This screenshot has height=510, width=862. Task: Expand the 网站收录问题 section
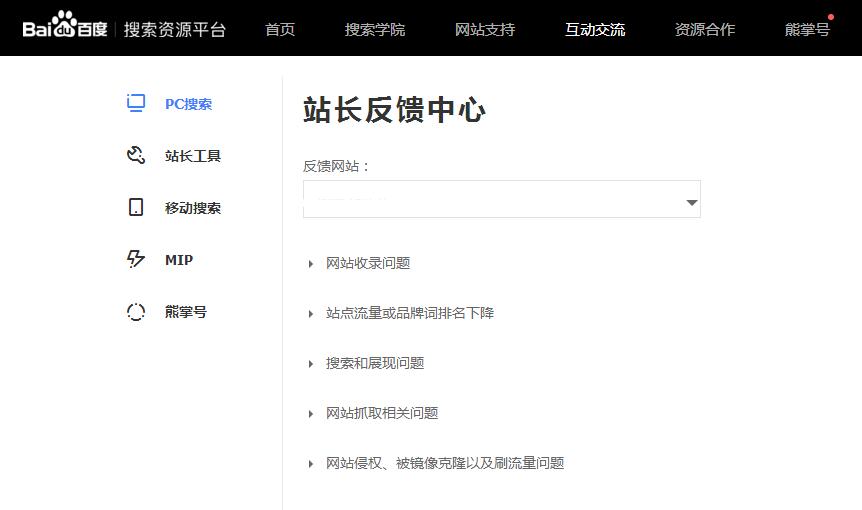[x=367, y=263]
